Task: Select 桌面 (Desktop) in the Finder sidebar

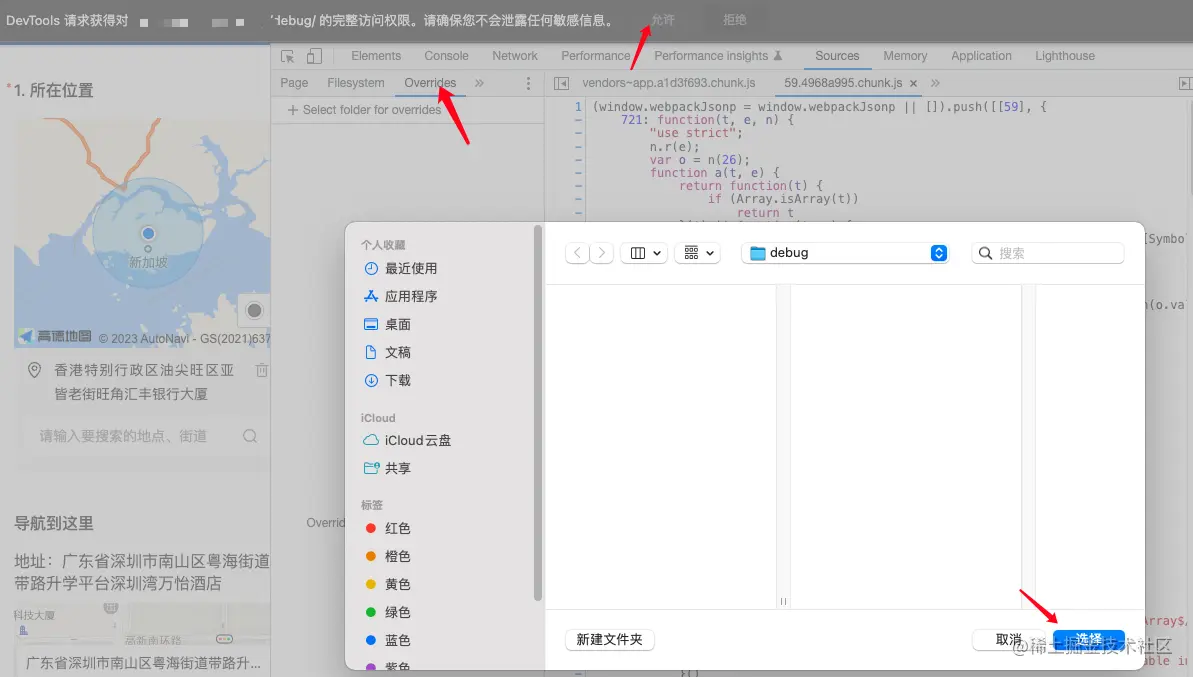Action: tap(399, 324)
